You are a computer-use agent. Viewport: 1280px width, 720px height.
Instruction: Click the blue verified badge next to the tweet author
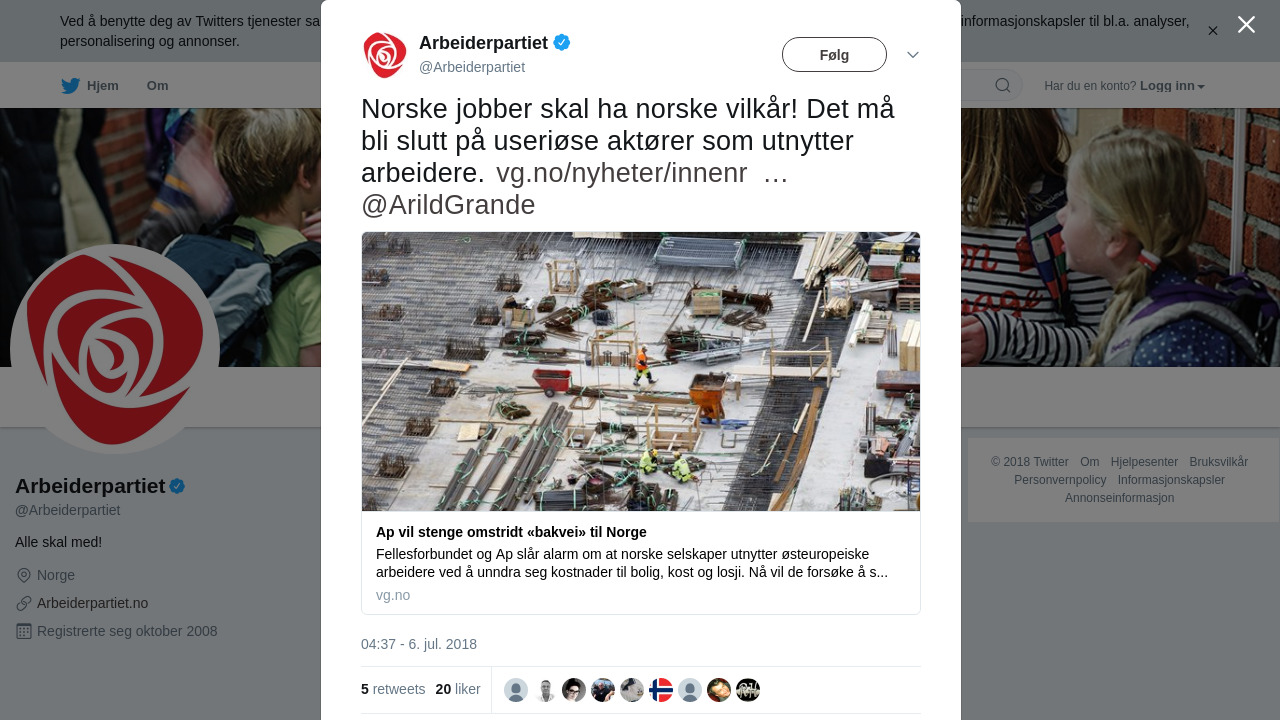(x=562, y=42)
